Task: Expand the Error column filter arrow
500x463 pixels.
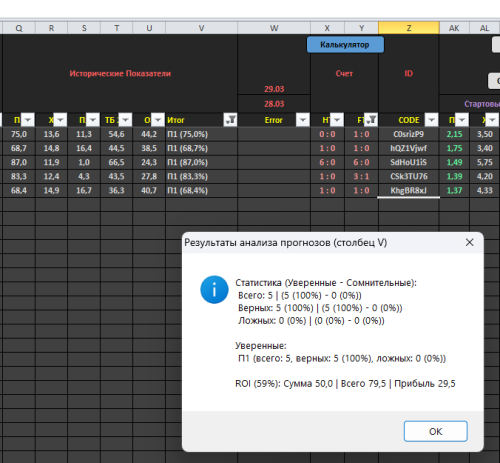Action: pyautogui.click(x=303, y=120)
